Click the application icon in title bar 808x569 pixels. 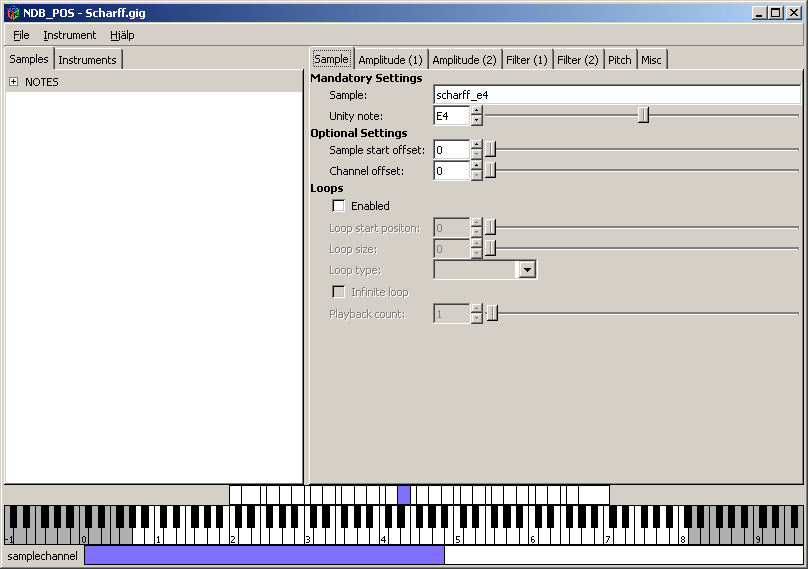(x=13, y=13)
